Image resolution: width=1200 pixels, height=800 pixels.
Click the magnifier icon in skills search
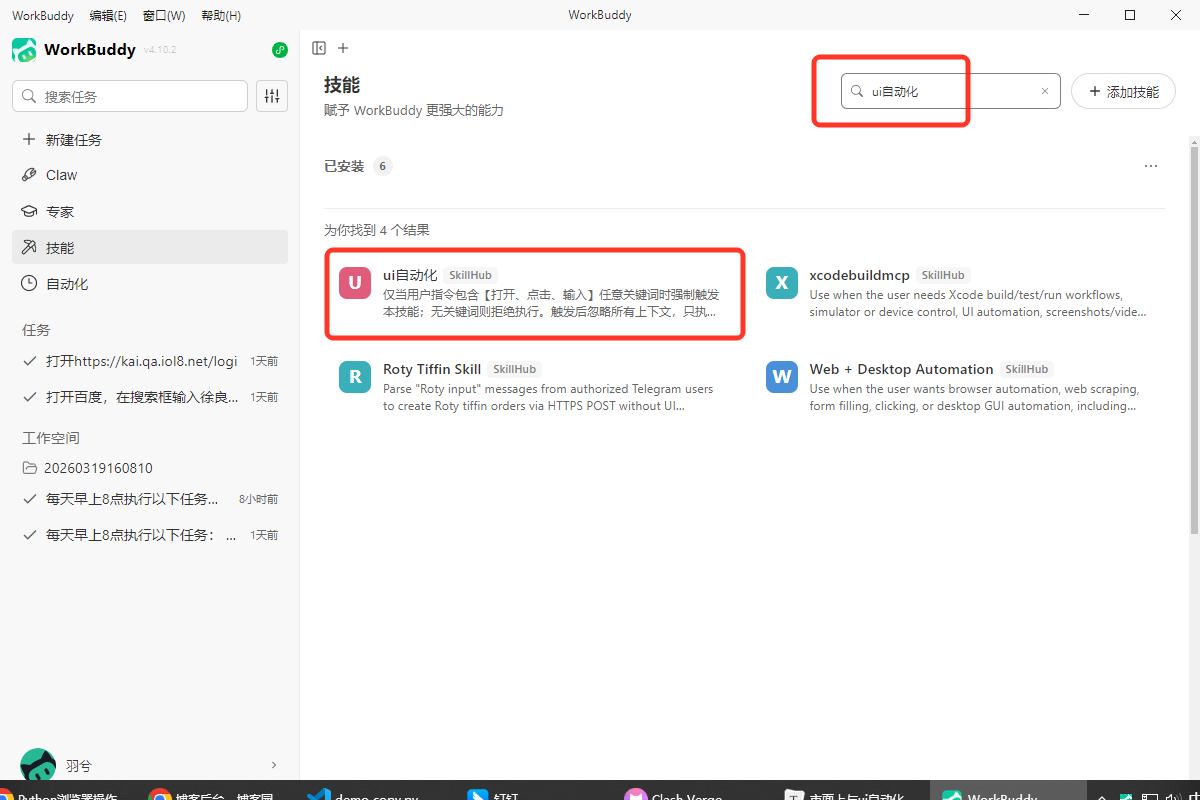[857, 91]
